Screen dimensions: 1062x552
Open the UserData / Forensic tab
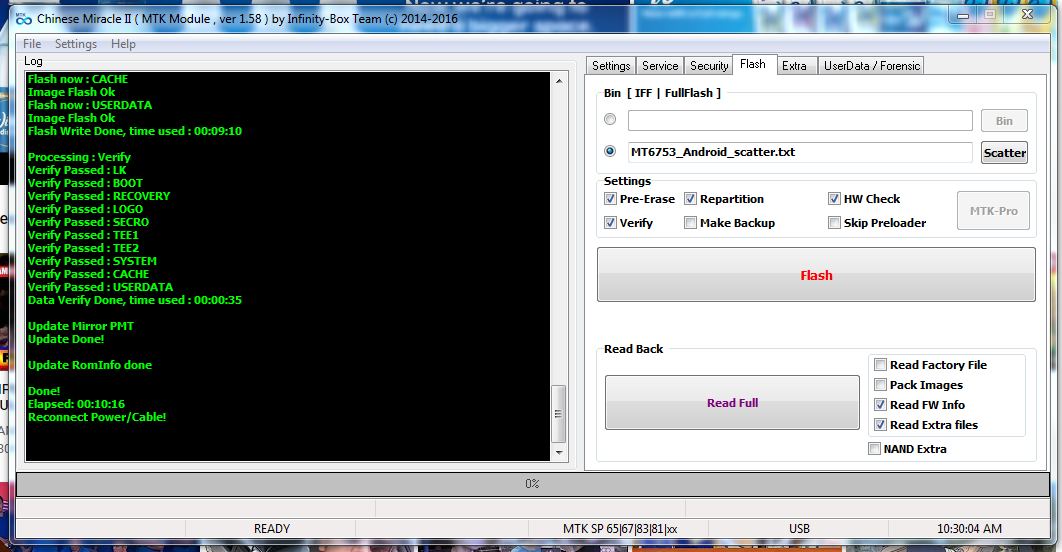(x=872, y=66)
